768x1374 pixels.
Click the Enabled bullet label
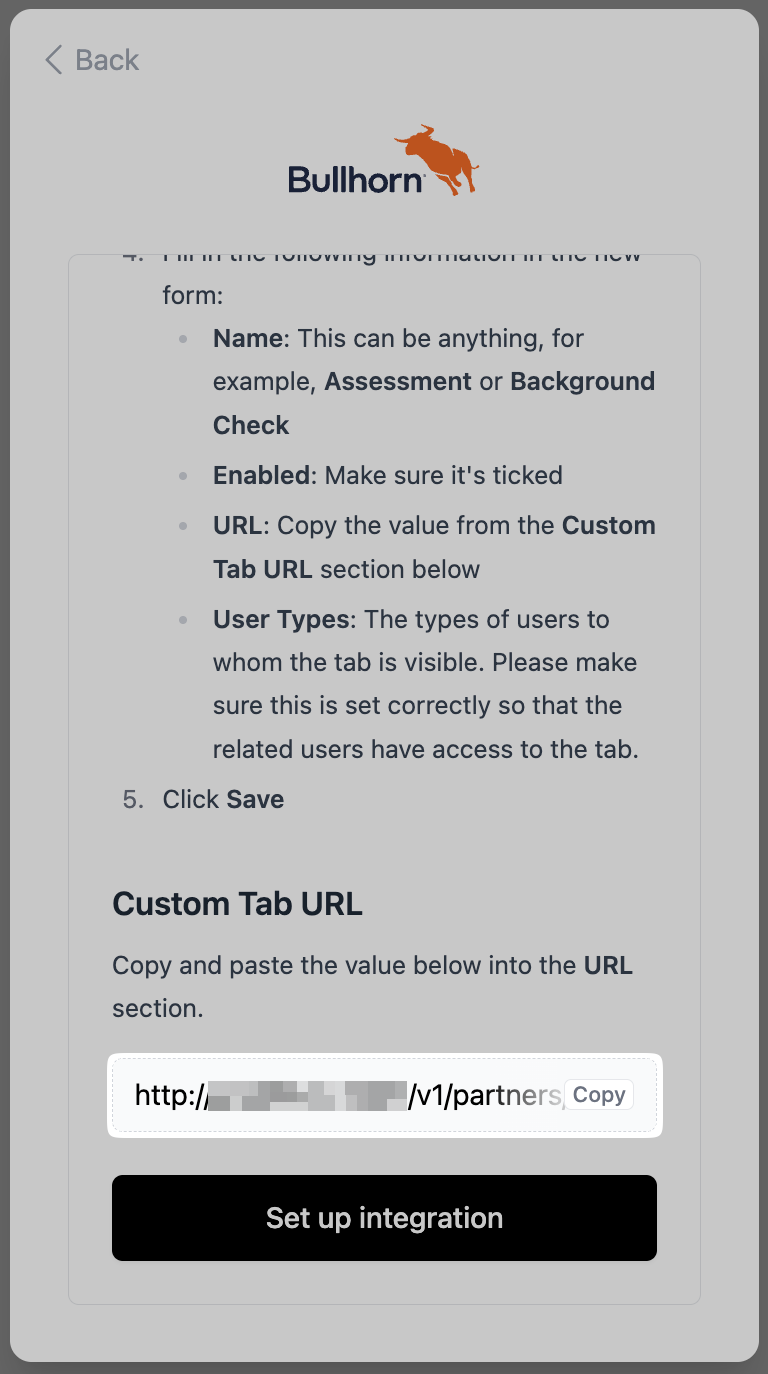[263, 475]
